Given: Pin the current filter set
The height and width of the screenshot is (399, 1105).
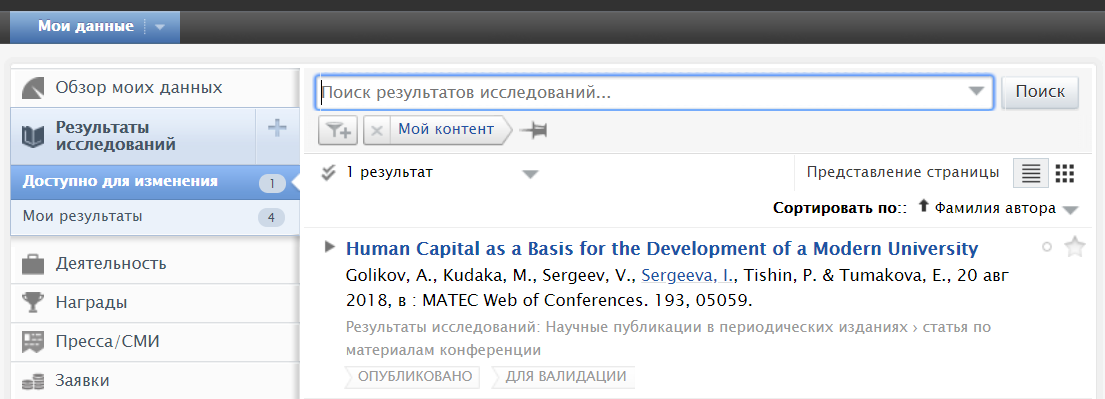Looking at the screenshot, I should coord(533,130).
